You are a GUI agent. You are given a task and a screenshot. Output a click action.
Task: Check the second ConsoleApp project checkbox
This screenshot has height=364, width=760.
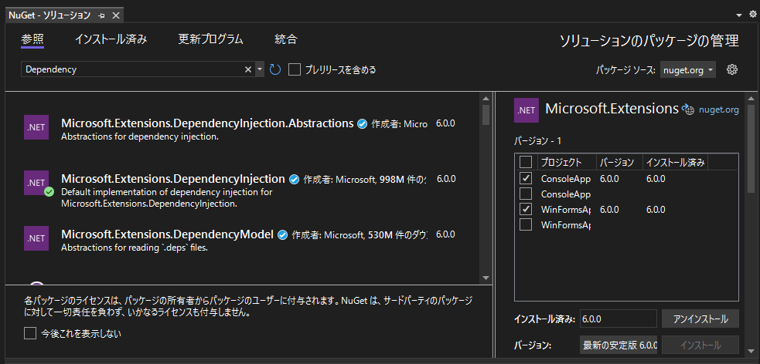tap(525, 194)
